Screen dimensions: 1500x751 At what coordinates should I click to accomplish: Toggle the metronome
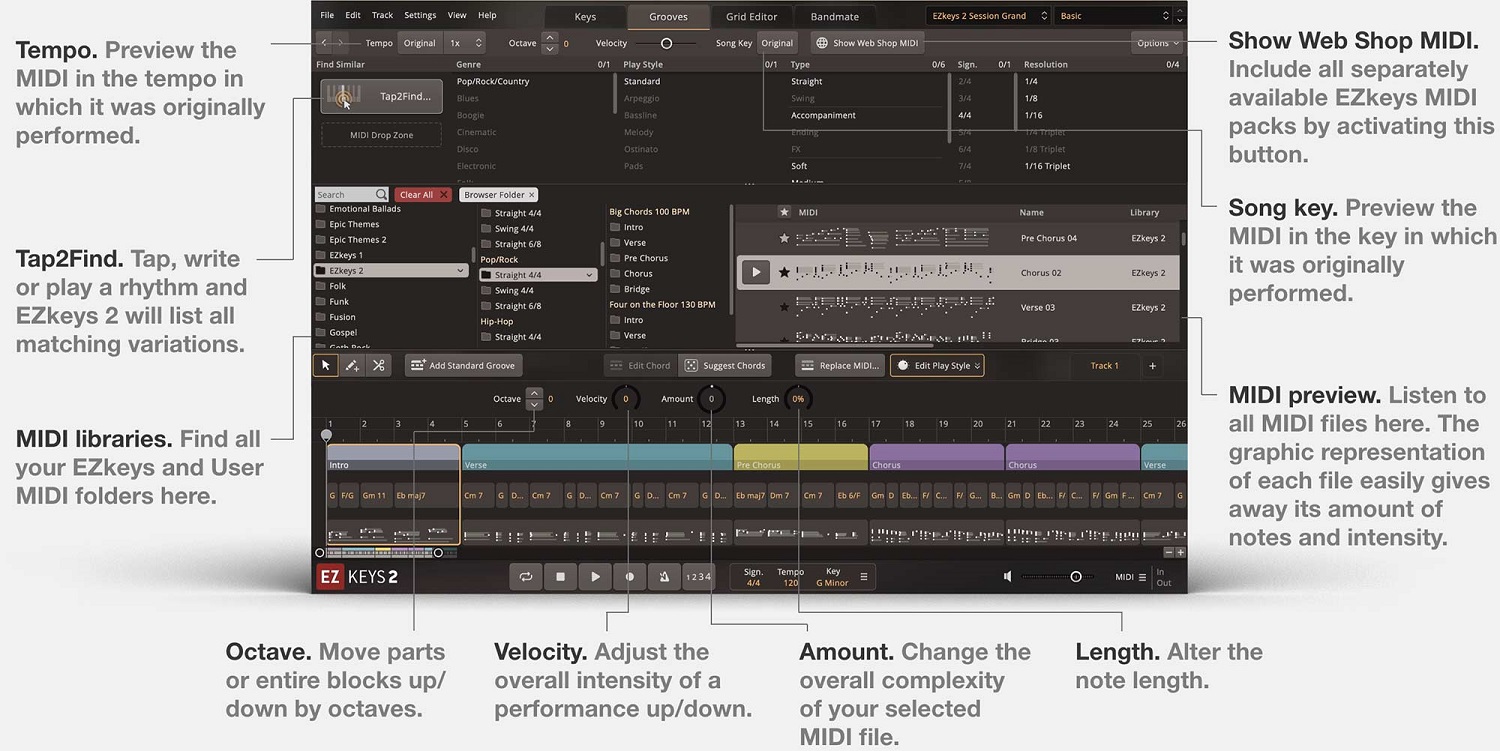click(x=664, y=576)
